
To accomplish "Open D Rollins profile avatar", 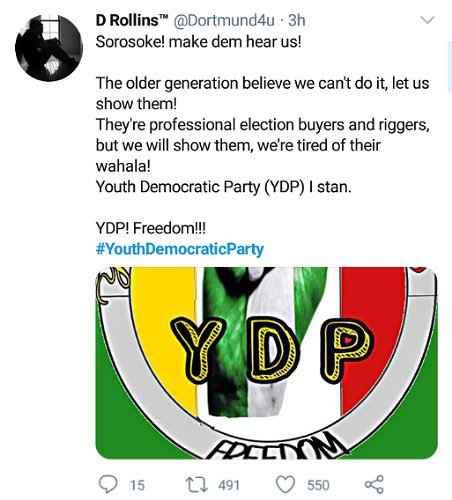I will click(49, 47).
